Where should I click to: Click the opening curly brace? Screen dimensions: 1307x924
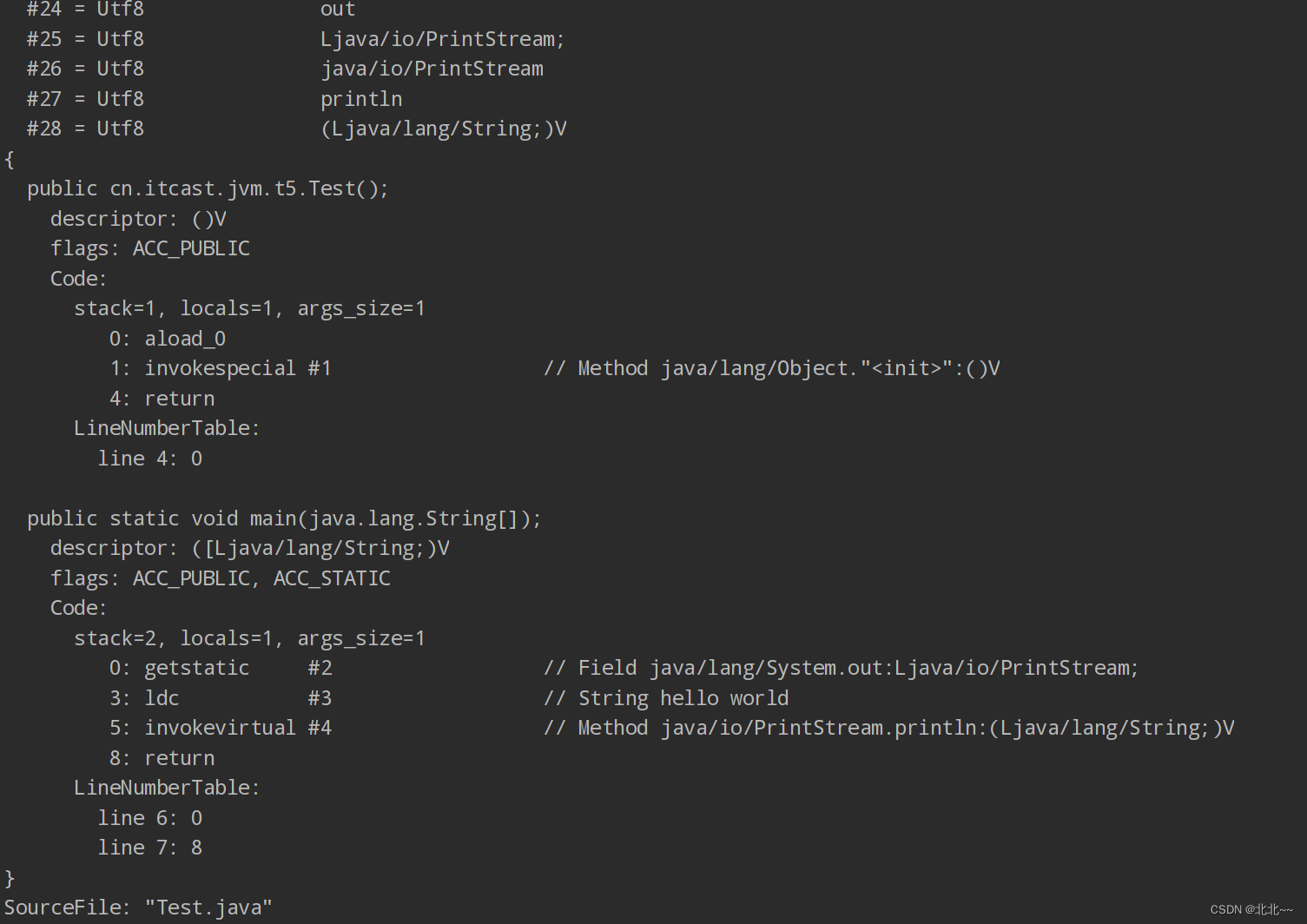(10, 159)
